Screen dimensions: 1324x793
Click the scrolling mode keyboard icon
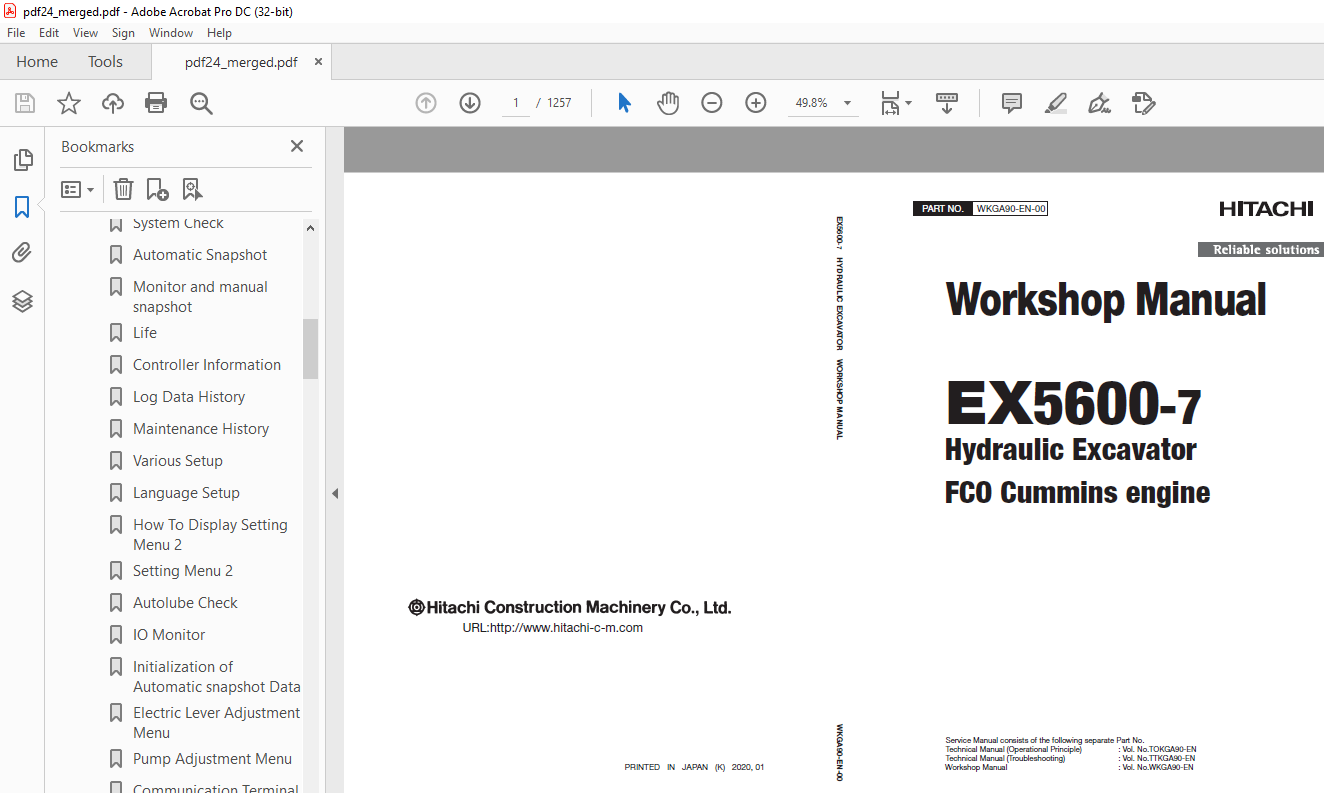(x=947, y=103)
